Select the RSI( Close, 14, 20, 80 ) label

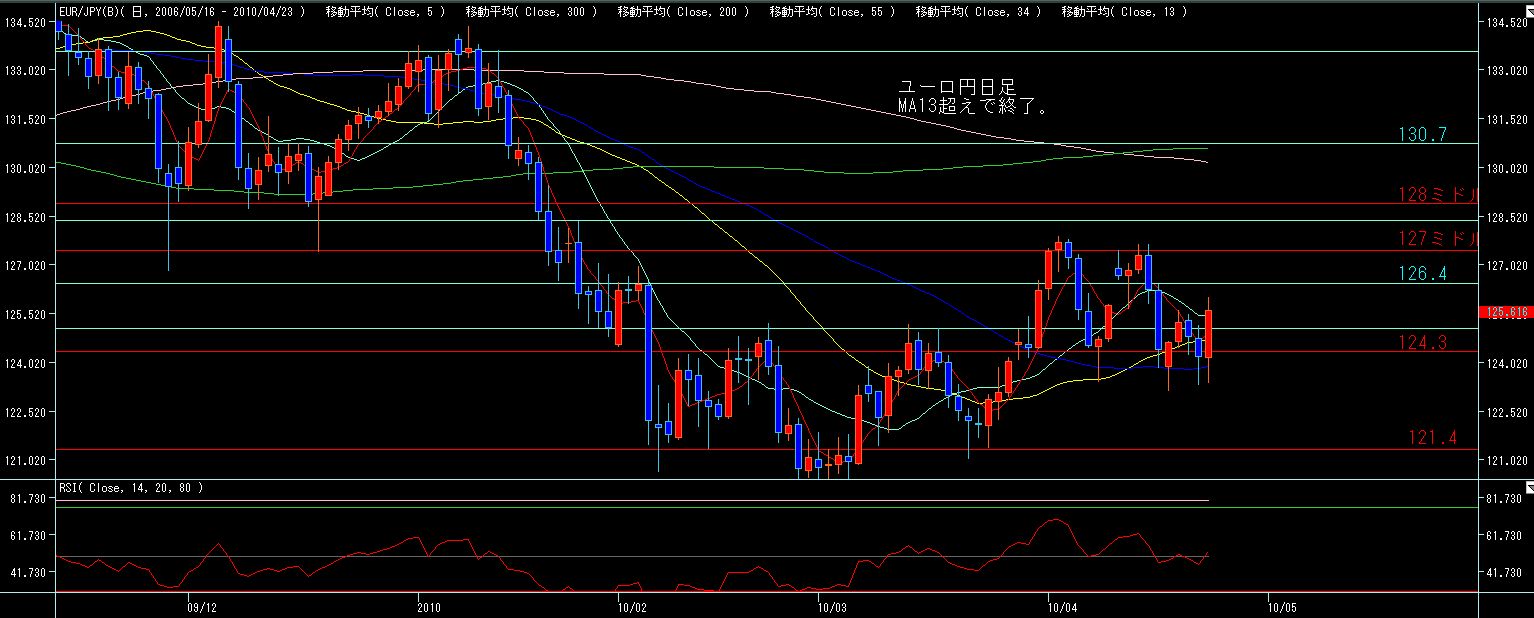pyautogui.click(x=131, y=488)
